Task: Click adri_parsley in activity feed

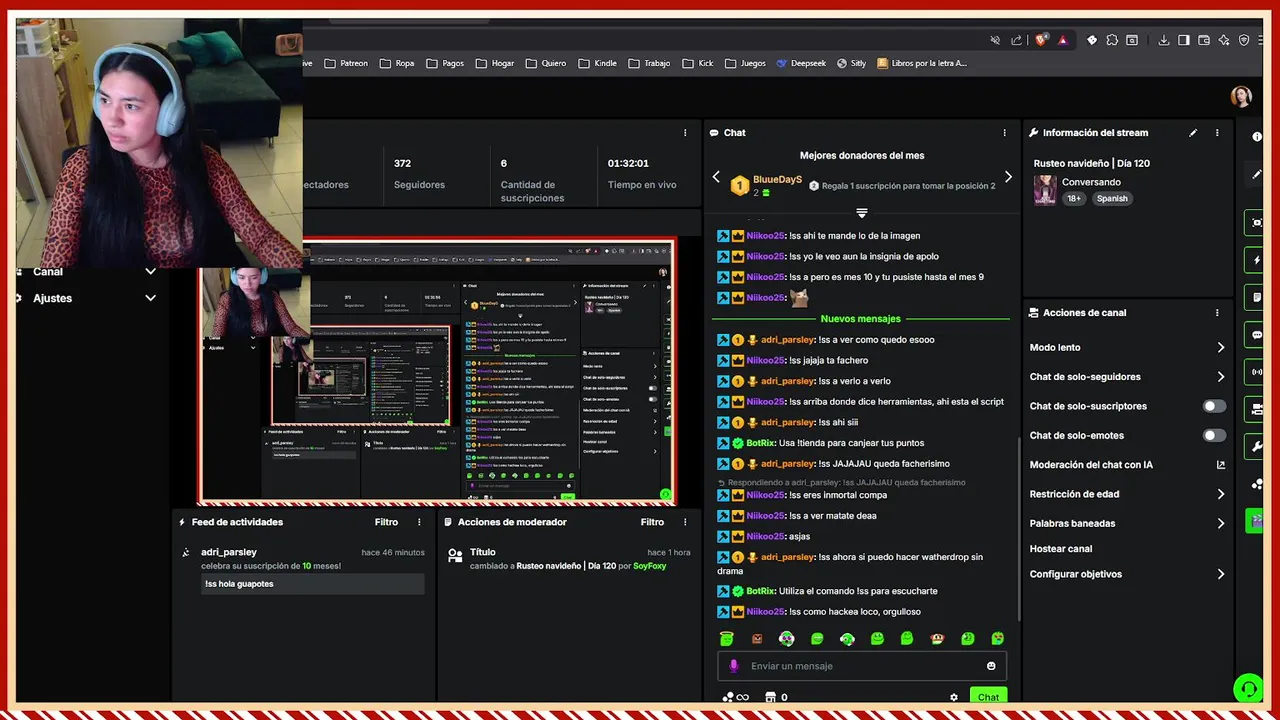Action: (x=228, y=552)
